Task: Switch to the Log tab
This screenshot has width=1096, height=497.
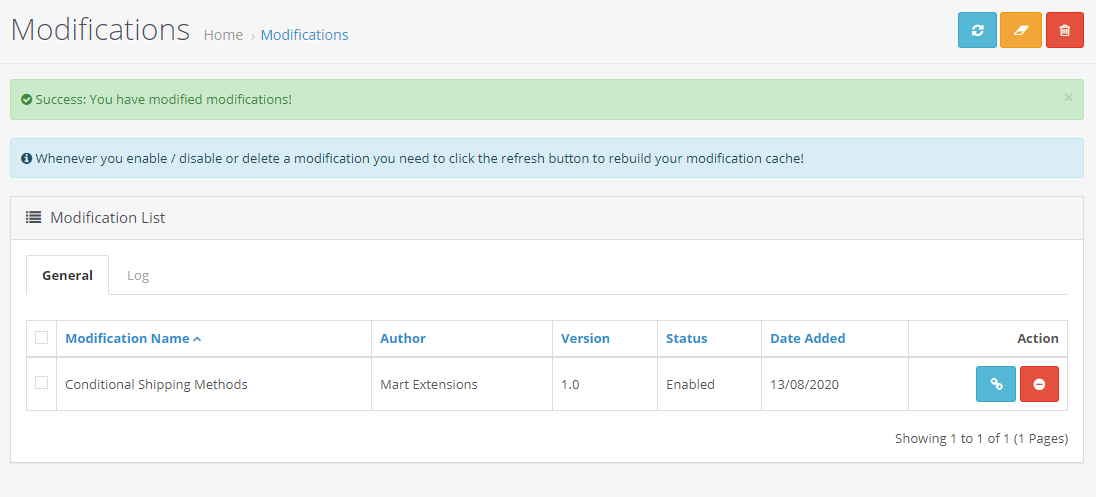Action: click(138, 275)
